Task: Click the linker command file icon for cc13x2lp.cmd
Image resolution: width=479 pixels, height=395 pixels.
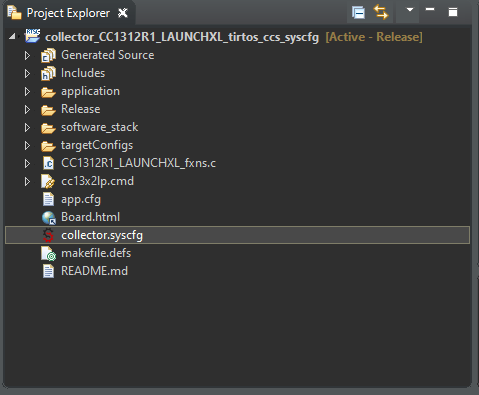Action: [x=48, y=181]
